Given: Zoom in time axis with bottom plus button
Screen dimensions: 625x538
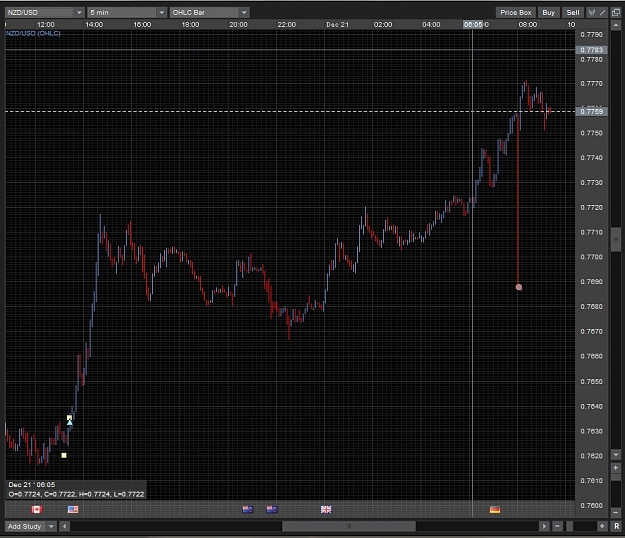Looking at the screenshot, I should pyautogui.click(x=602, y=526).
